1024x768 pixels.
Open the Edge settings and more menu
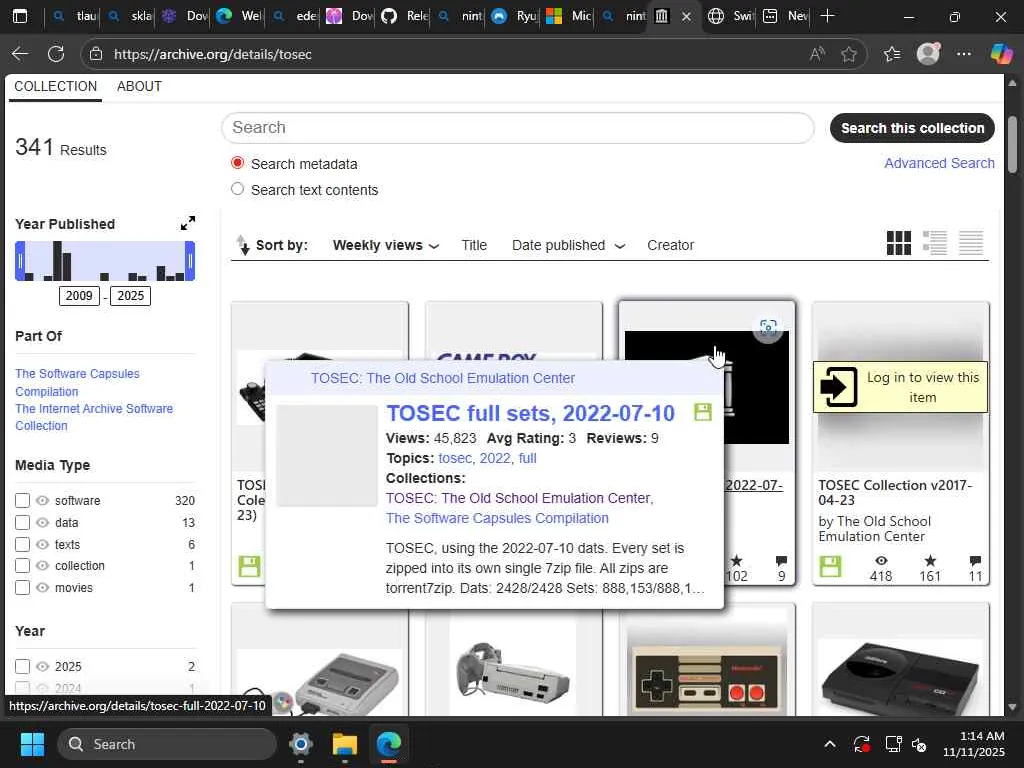tap(964, 54)
